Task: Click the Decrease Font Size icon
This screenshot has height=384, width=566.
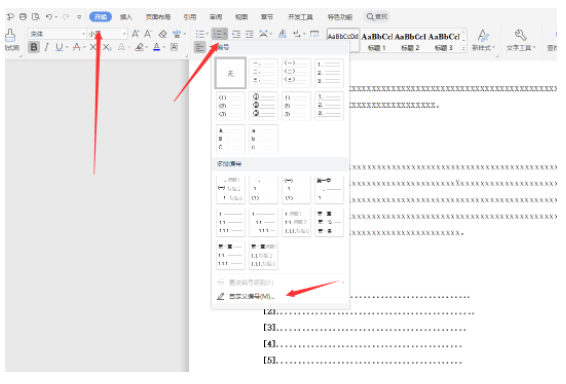Action: click(x=148, y=34)
